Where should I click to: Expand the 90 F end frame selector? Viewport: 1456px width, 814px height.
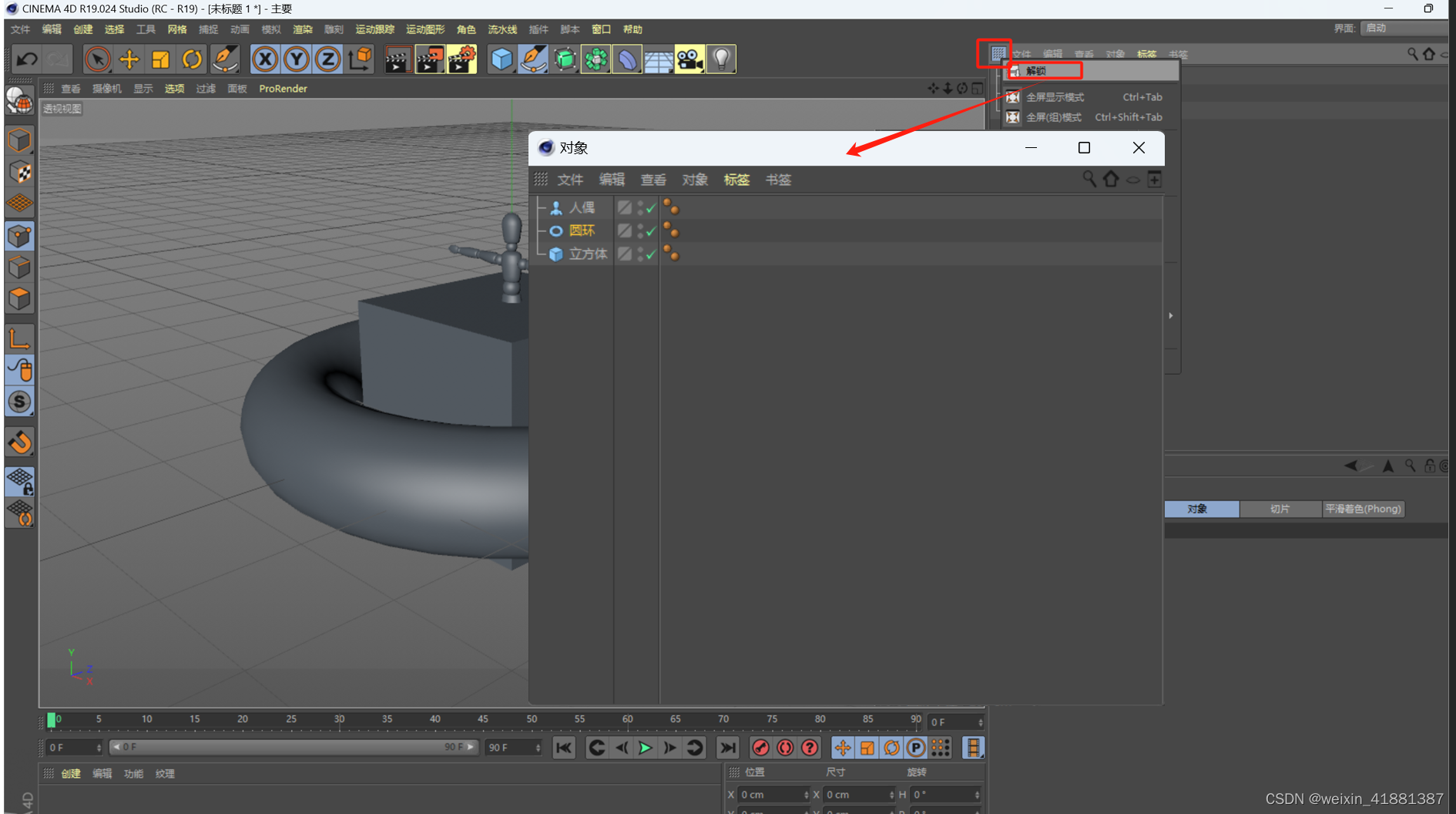pyautogui.click(x=537, y=747)
